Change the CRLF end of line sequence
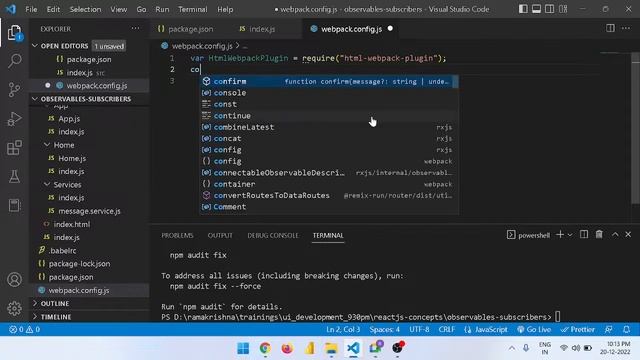This screenshot has width=640, height=360. (447, 329)
